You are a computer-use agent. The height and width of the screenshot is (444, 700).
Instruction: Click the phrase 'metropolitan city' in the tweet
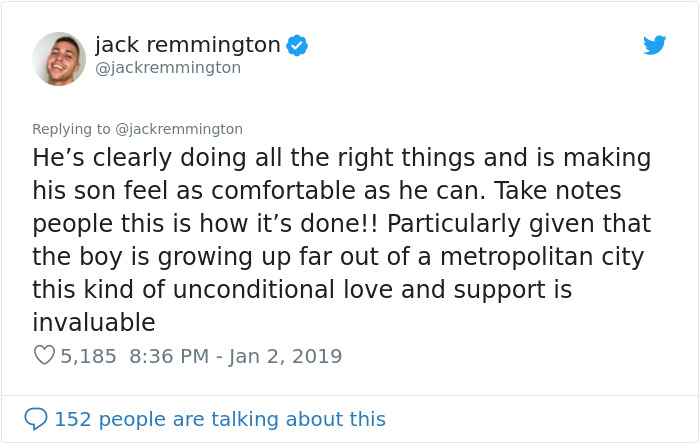[x=556, y=257]
